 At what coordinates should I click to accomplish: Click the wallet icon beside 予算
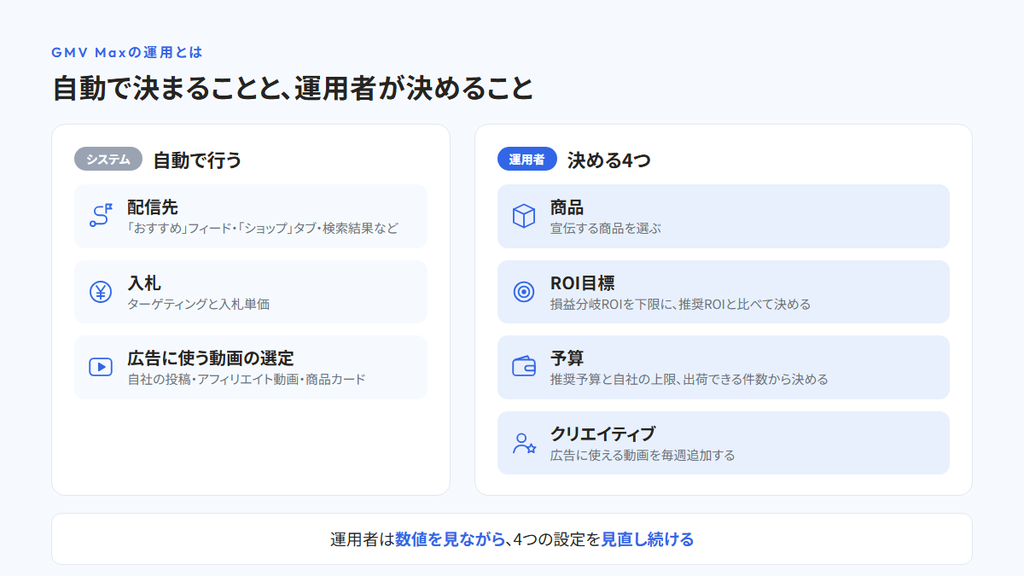(x=524, y=367)
